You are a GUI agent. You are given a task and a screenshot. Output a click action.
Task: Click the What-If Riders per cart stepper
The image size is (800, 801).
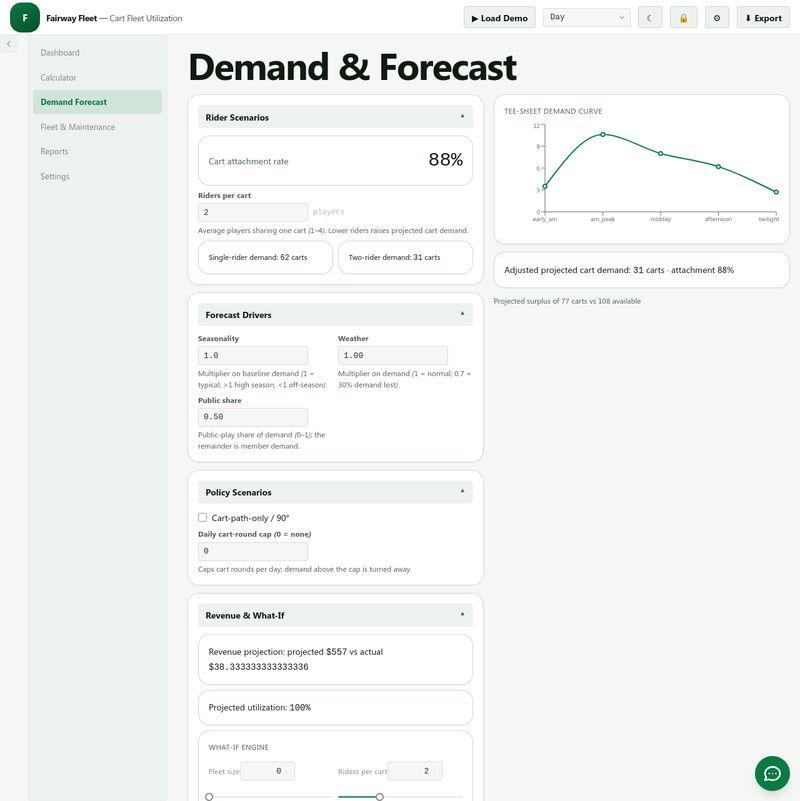pyautogui.click(x=415, y=771)
